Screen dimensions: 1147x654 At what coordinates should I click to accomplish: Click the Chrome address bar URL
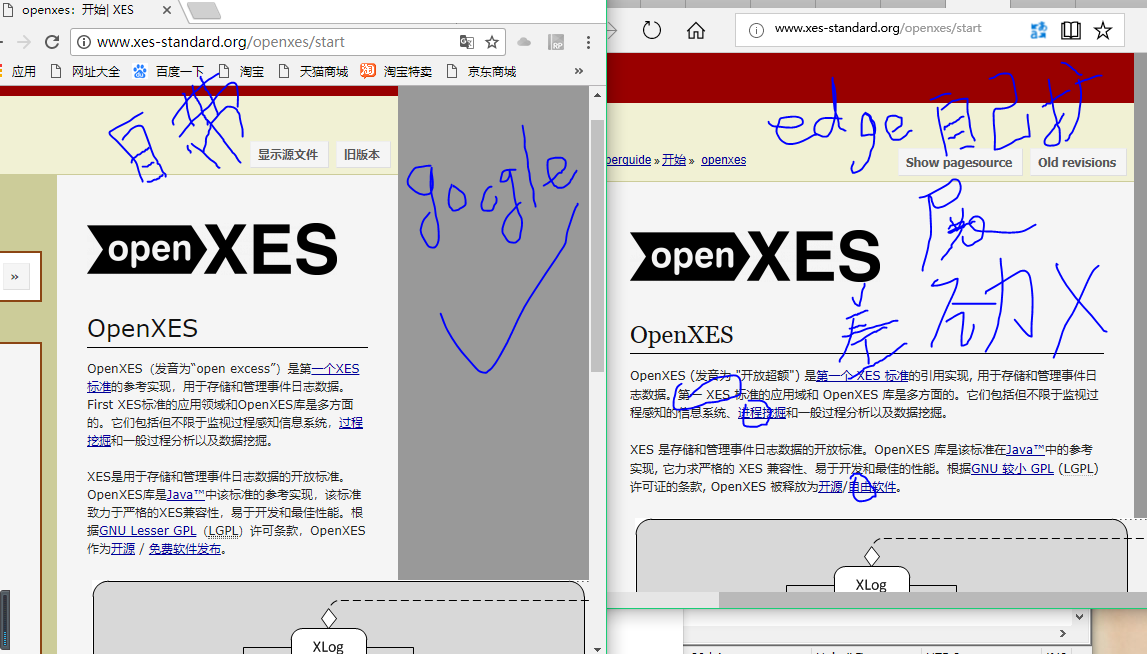click(221, 42)
